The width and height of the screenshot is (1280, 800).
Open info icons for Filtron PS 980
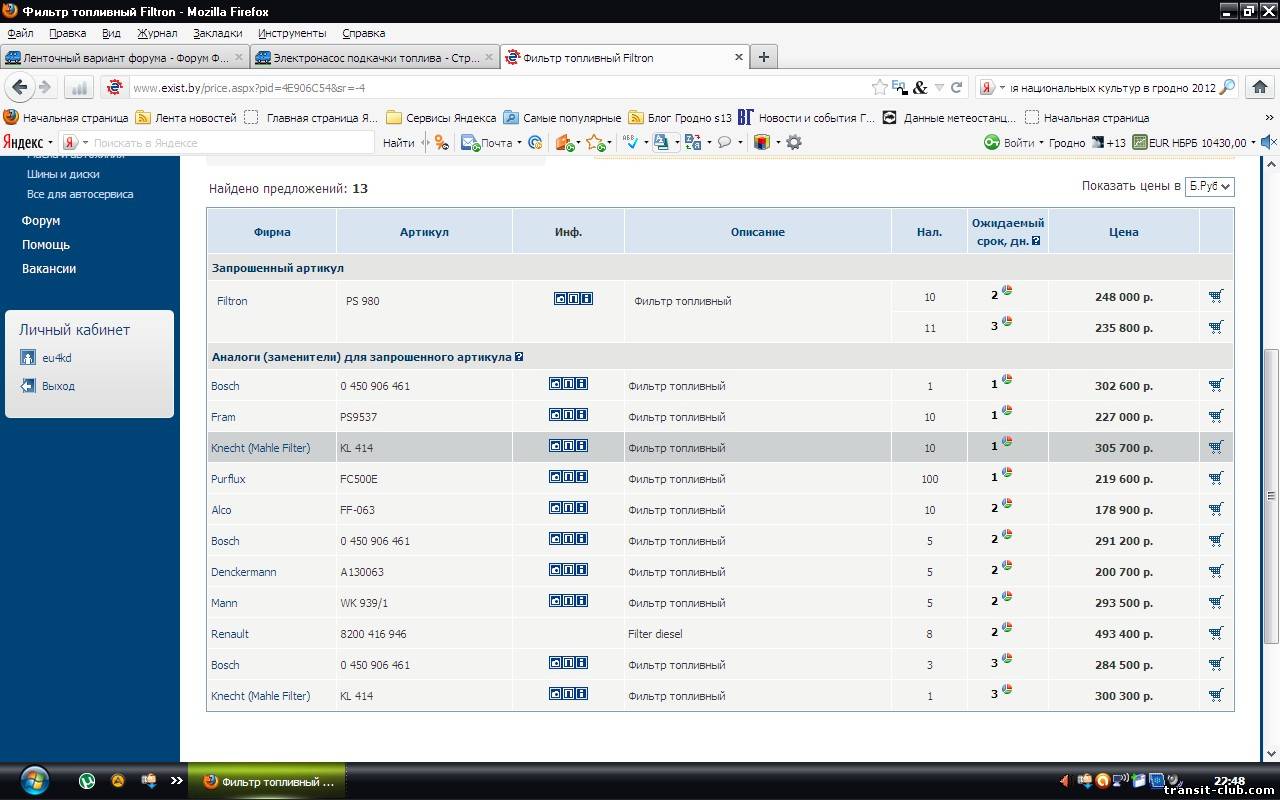[x=573, y=298]
